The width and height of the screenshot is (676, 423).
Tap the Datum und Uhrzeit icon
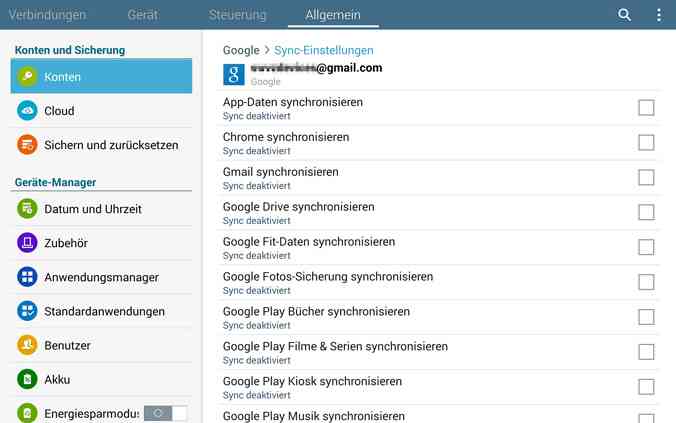[x=27, y=209]
